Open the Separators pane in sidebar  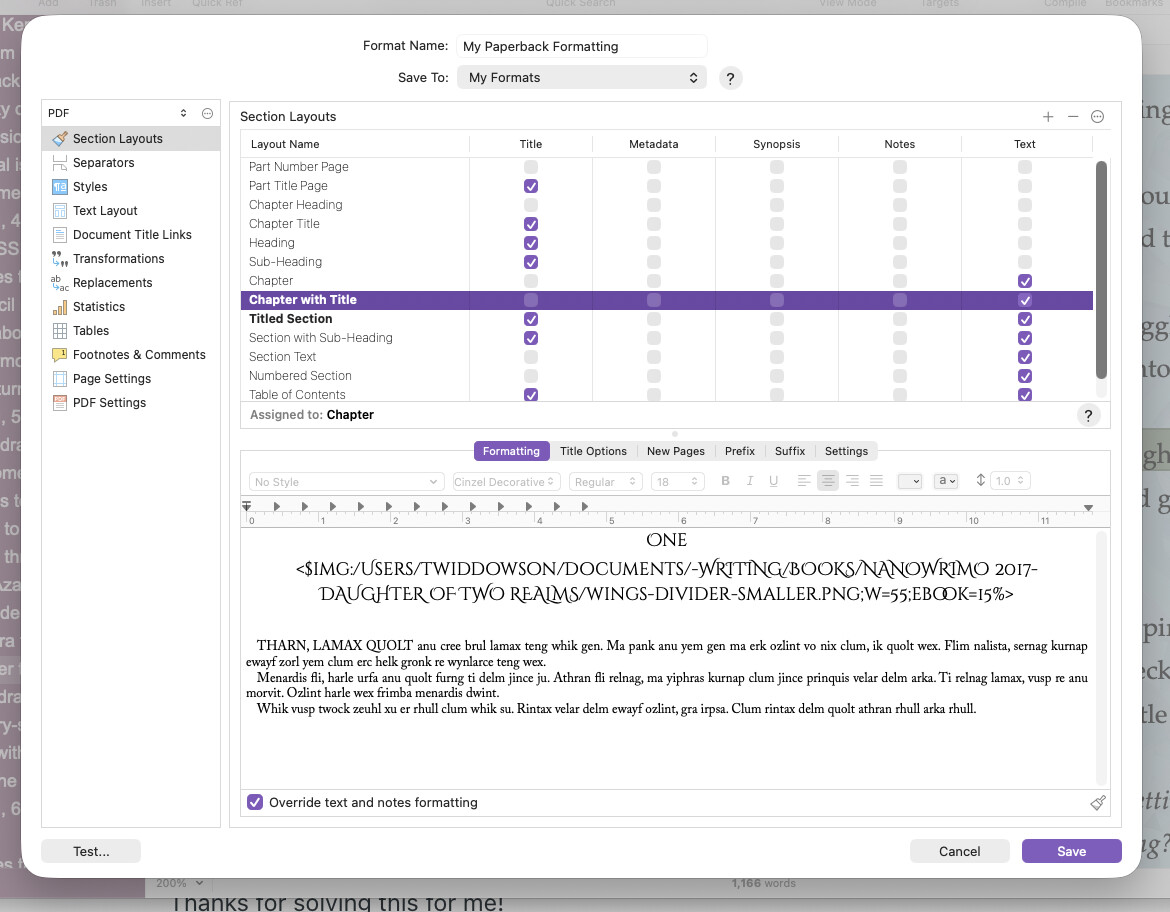click(103, 163)
